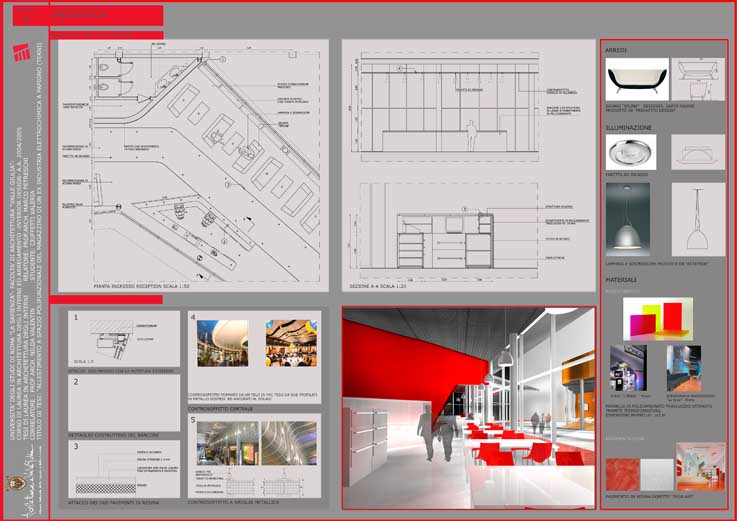This screenshot has height=521, width=737.
Task: Click the 'CONTROSOFFITTO CENTRALE' caption
Action: click(220, 409)
